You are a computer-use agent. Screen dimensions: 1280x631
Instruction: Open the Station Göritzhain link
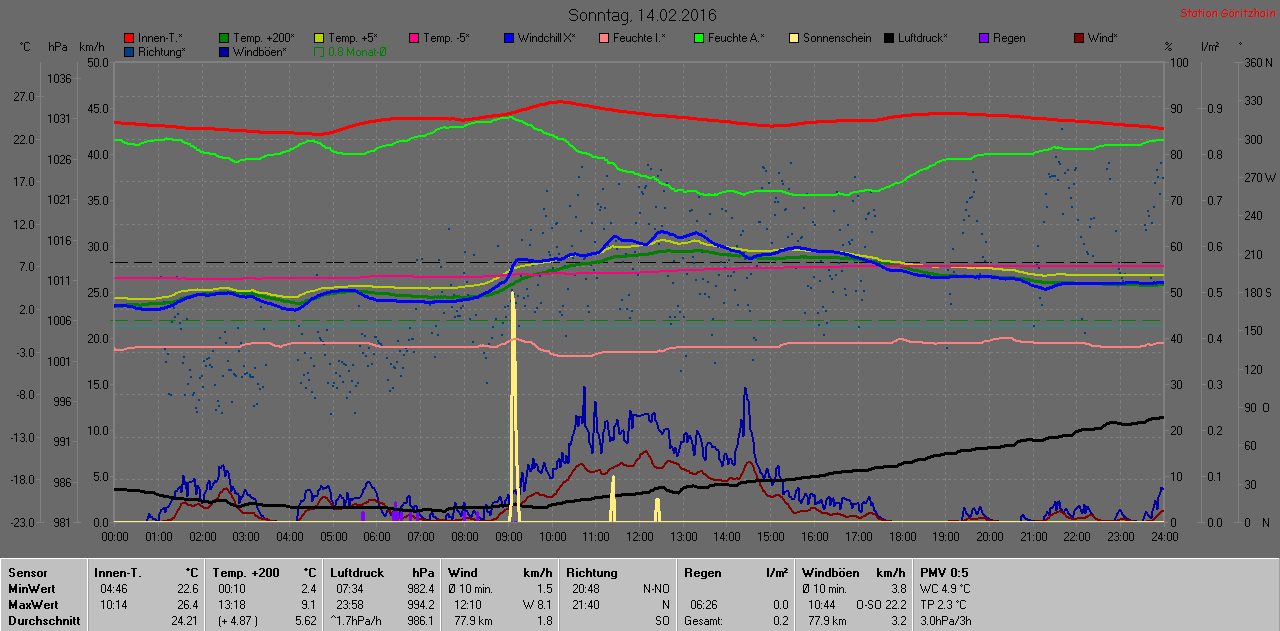1226,14
